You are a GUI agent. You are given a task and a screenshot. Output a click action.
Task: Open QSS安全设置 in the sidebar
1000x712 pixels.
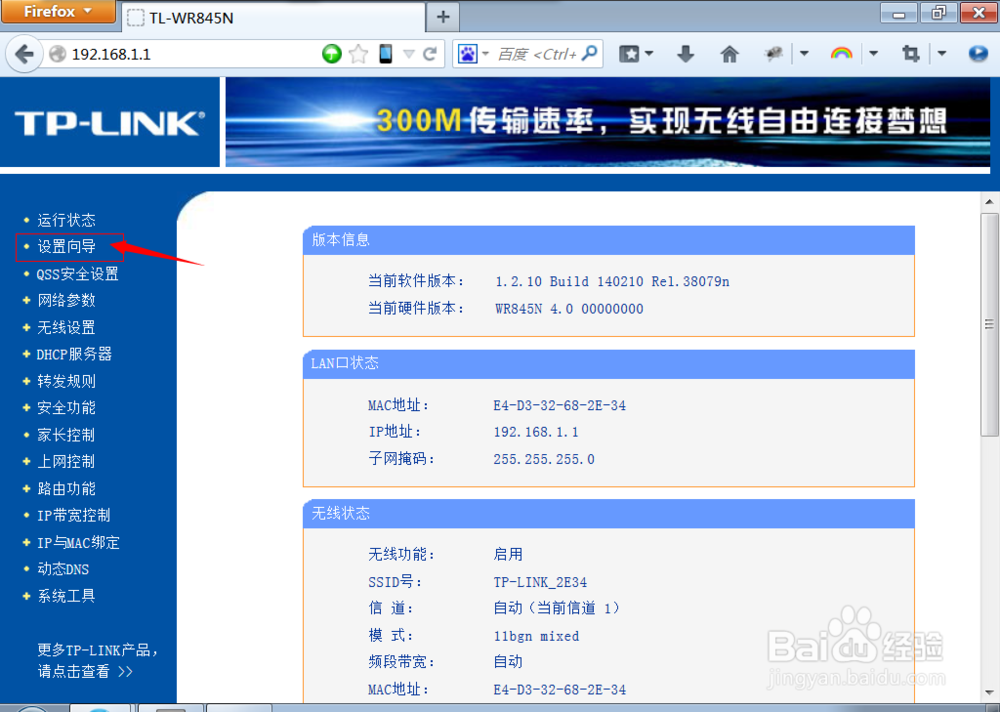pyautogui.click(x=77, y=274)
